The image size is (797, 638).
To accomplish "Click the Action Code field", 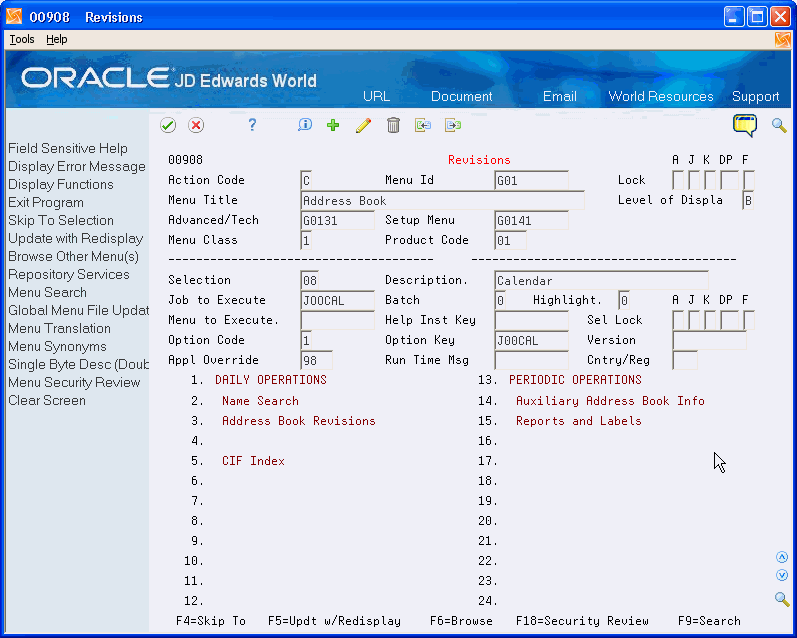I will pos(306,180).
